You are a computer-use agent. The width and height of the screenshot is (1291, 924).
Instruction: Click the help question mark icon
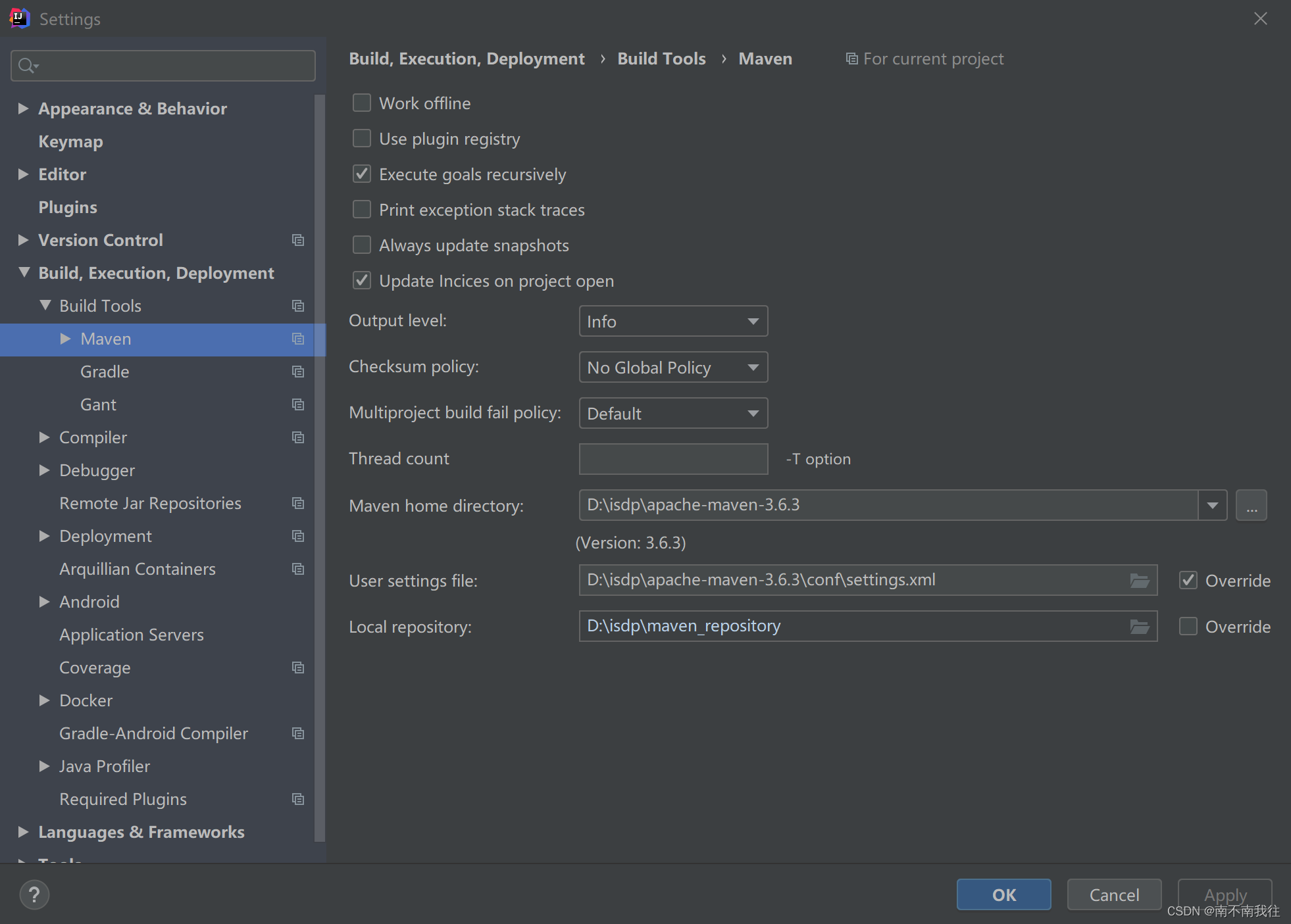click(x=34, y=894)
